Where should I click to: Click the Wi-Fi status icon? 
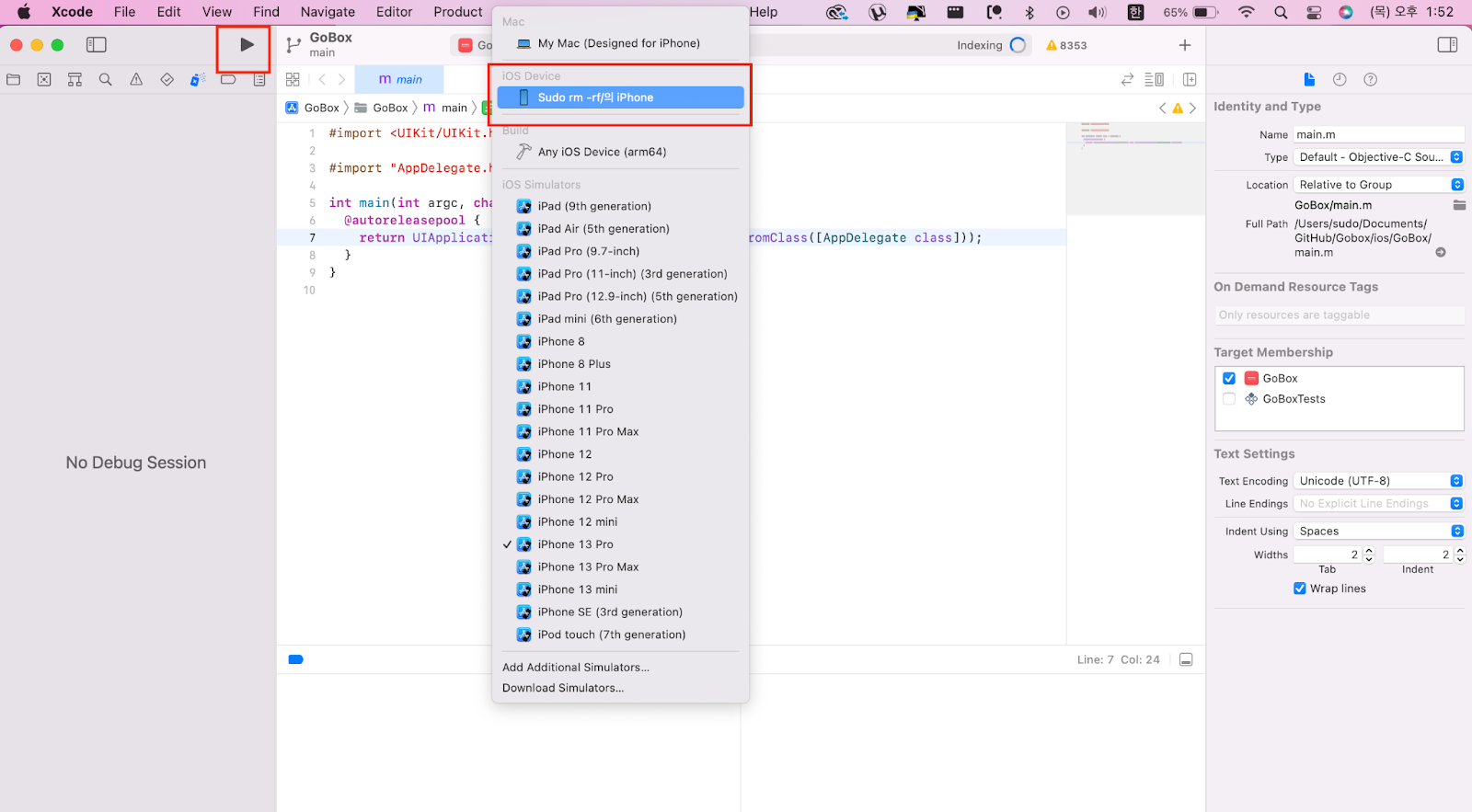pos(1247,12)
